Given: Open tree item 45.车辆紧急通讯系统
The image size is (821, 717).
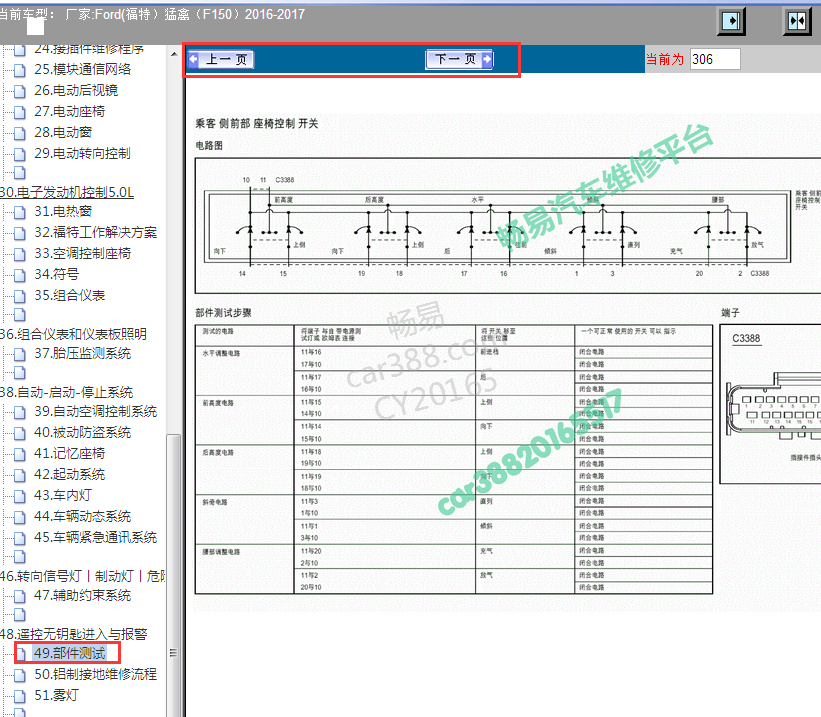Looking at the screenshot, I should [x=95, y=537].
